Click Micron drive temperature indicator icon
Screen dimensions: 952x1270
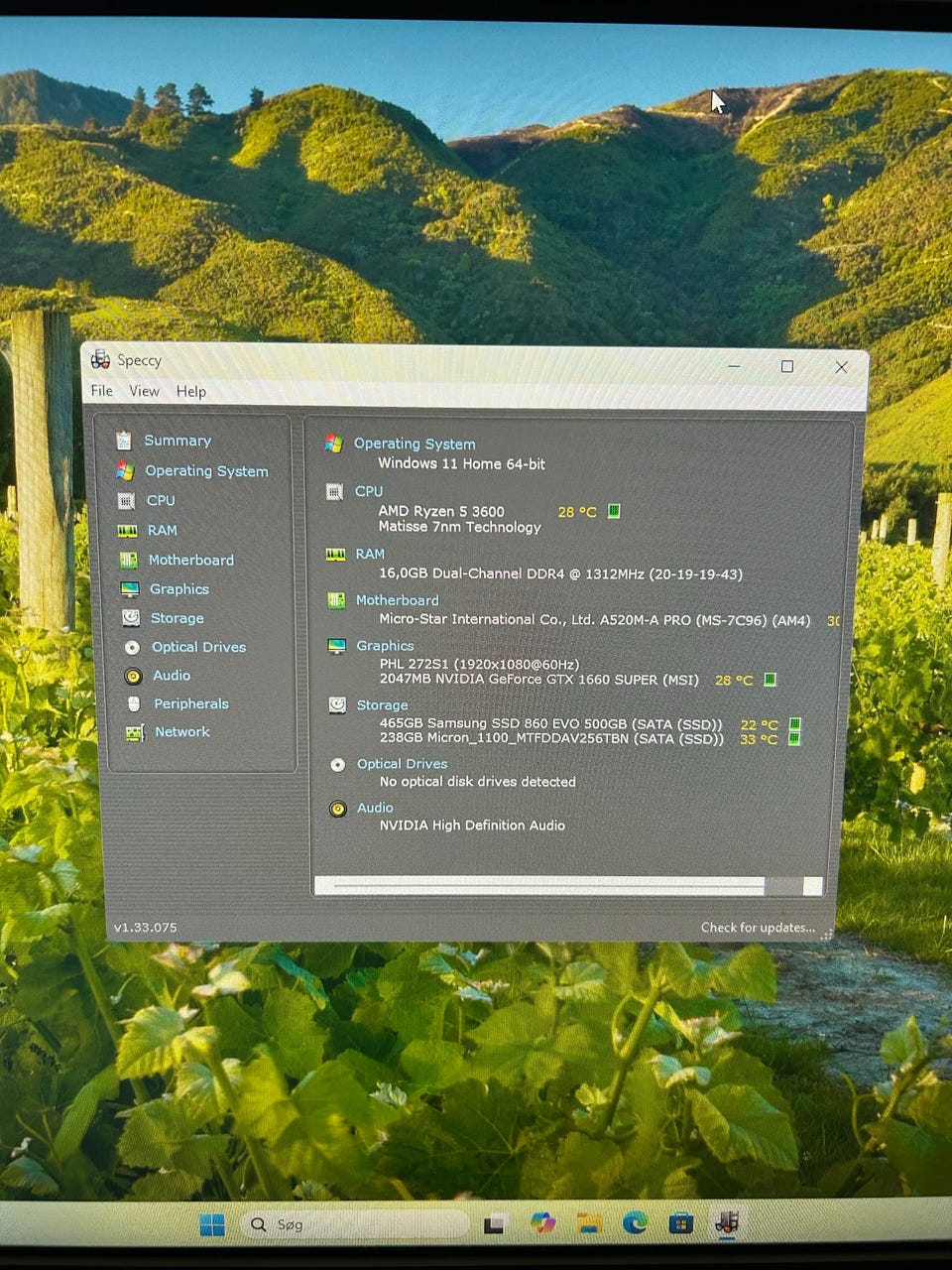click(x=794, y=738)
